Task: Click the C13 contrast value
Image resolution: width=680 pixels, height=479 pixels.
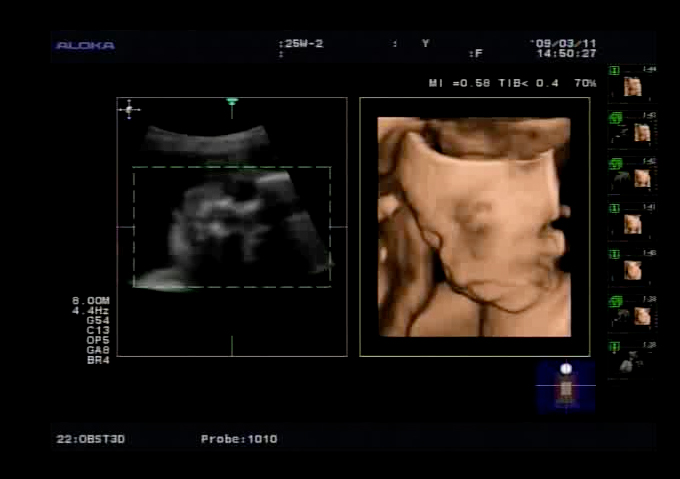Action: pyautogui.click(x=98, y=330)
